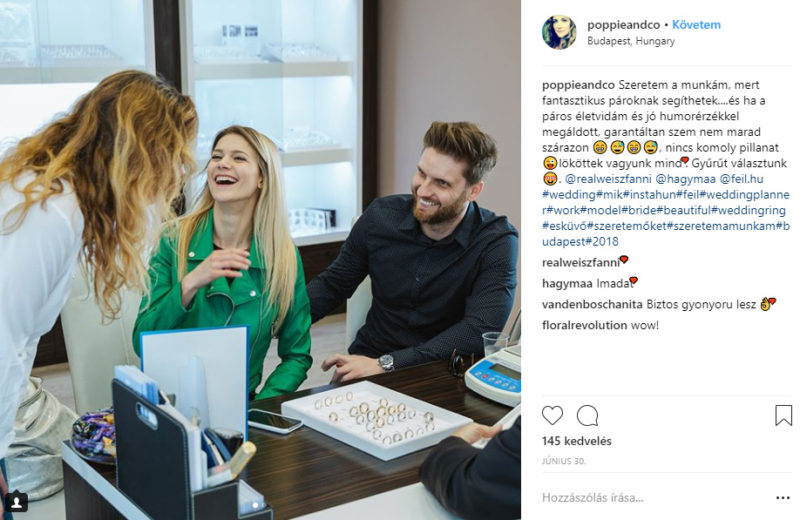Open comment with speech bubble icon
The height and width of the screenshot is (520, 800).
(x=587, y=415)
